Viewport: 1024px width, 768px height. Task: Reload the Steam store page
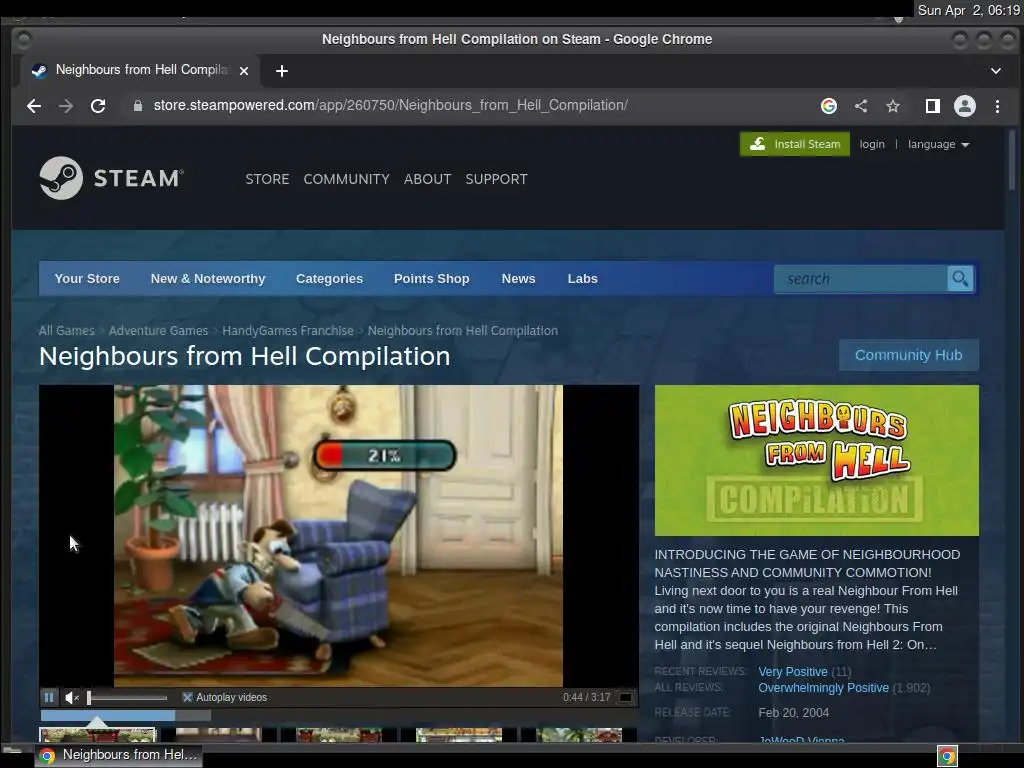(98, 106)
